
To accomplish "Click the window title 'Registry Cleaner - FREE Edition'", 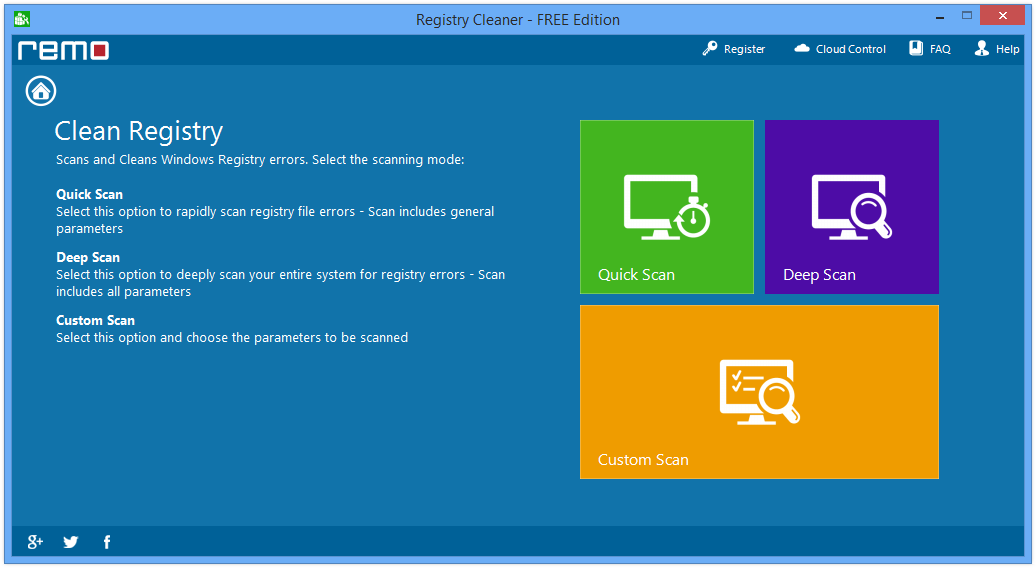I will (x=518, y=20).
